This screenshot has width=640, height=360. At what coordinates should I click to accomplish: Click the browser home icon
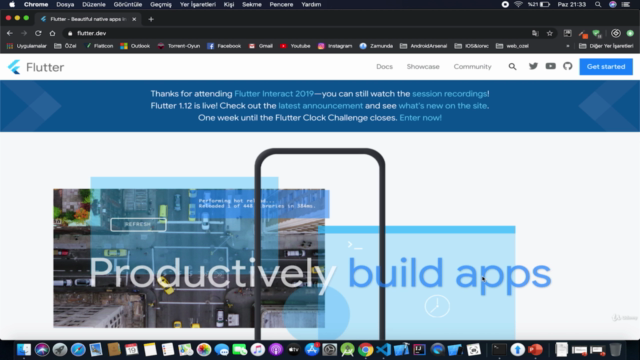pos(52,33)
